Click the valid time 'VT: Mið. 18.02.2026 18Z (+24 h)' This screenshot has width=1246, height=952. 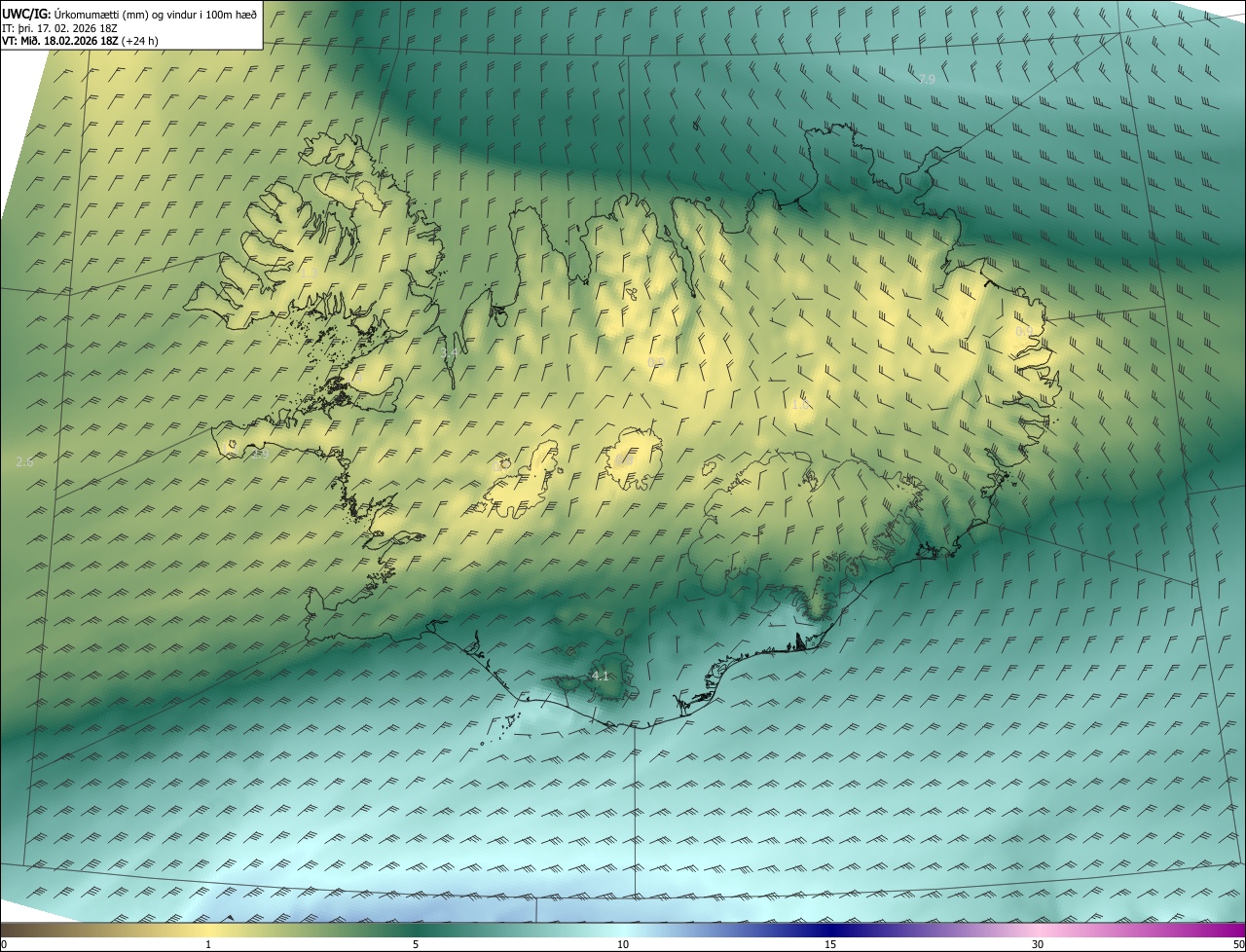[80, 41]
